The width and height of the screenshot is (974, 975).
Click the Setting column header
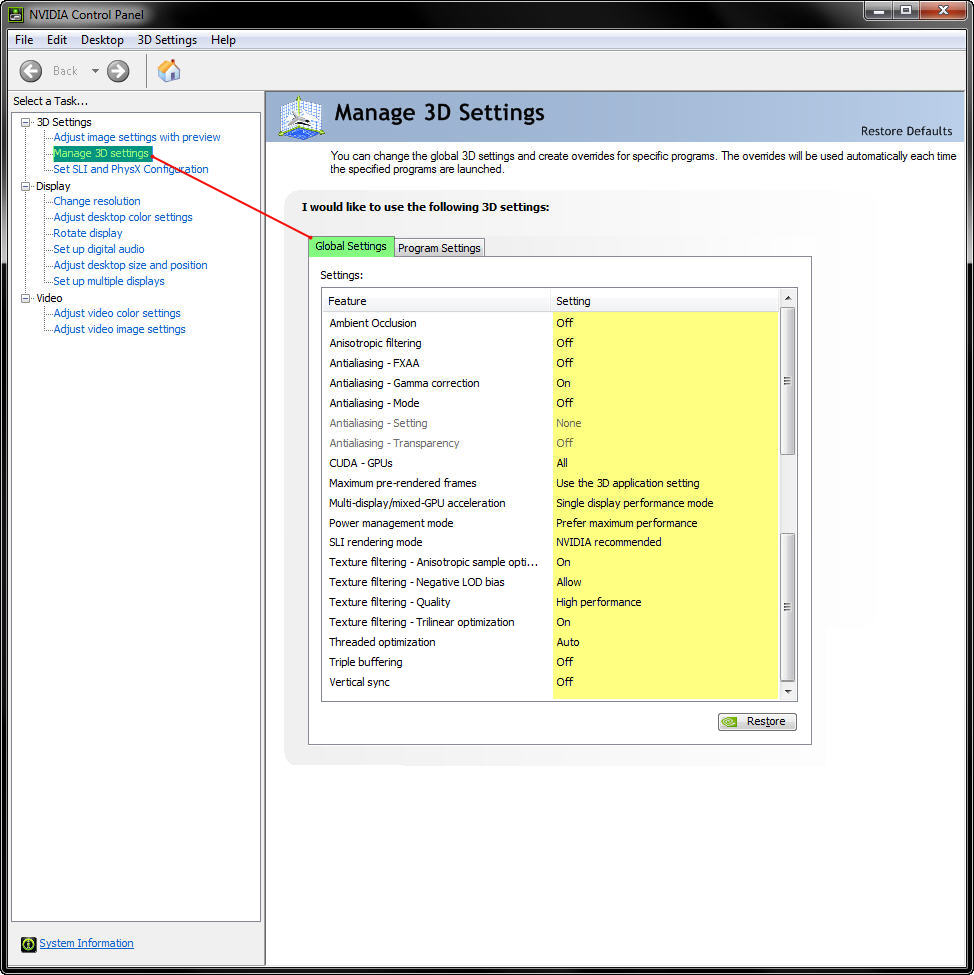tap(664, 301)
